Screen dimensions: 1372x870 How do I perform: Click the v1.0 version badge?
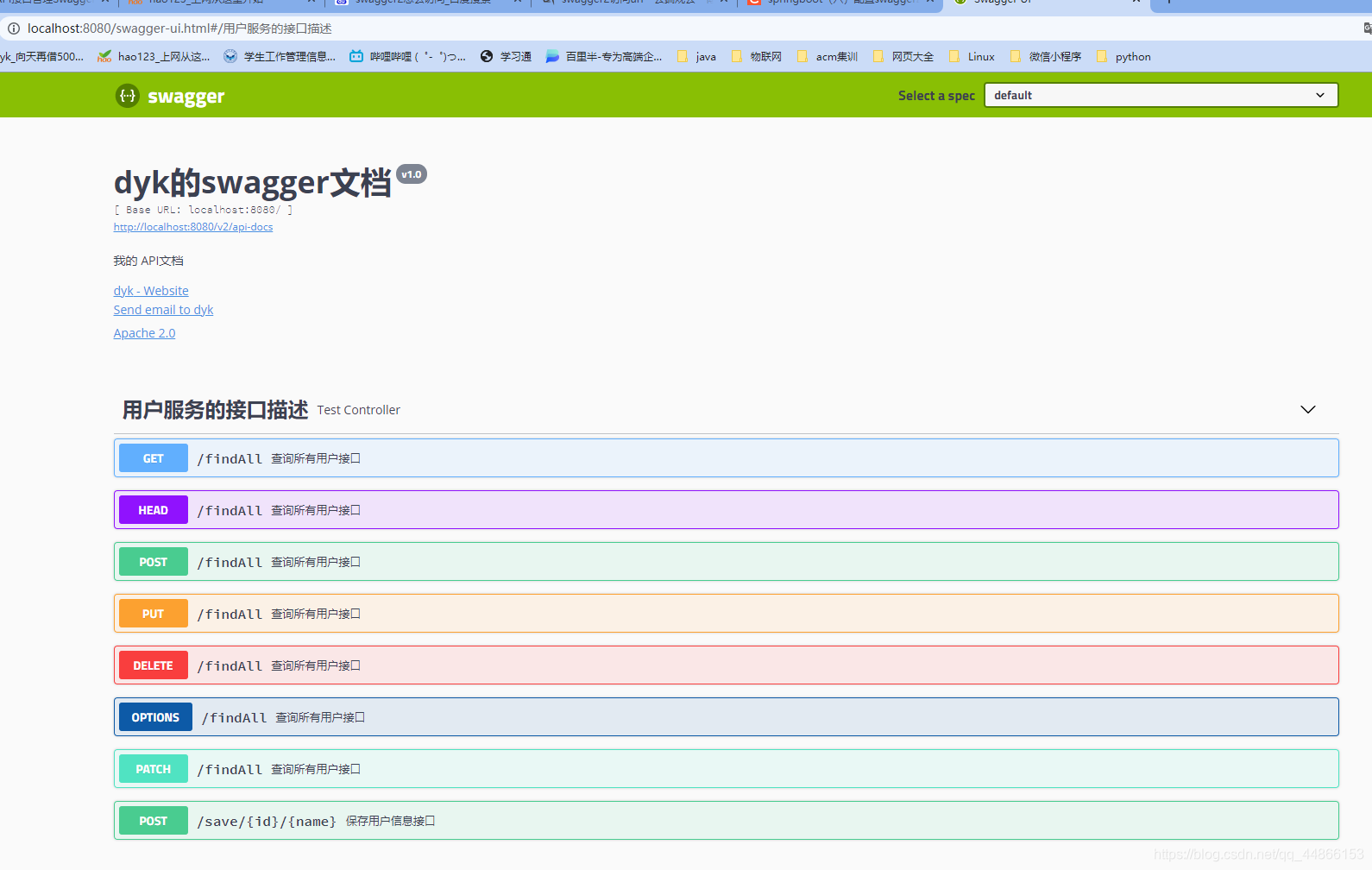pyautogui.click(x=412, y=174)
